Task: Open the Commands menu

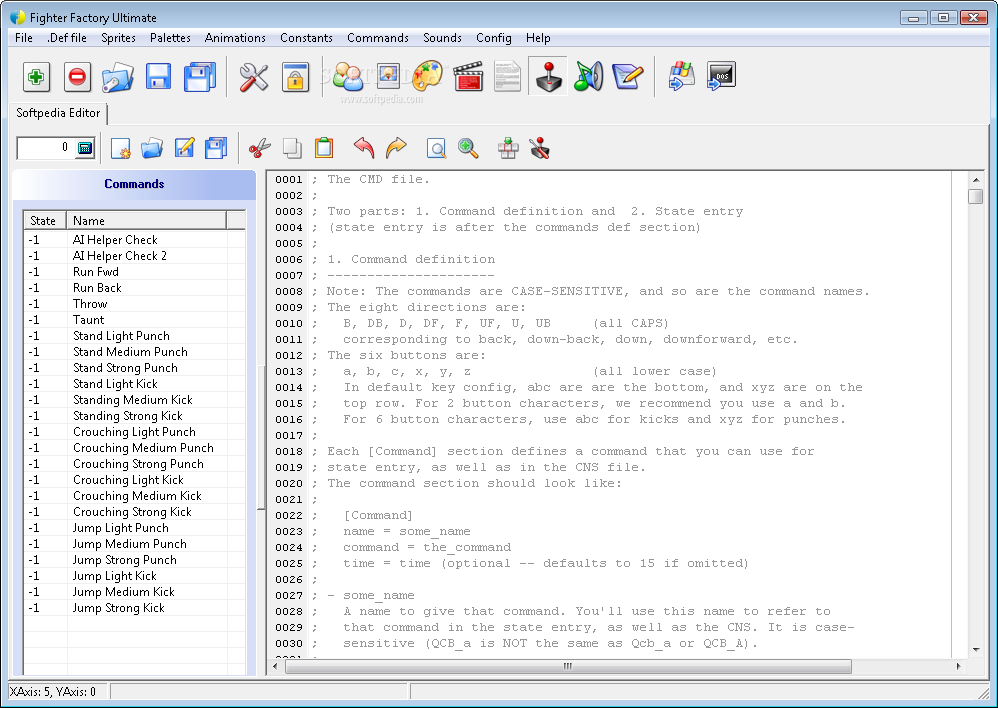Action: coord(378,38)
